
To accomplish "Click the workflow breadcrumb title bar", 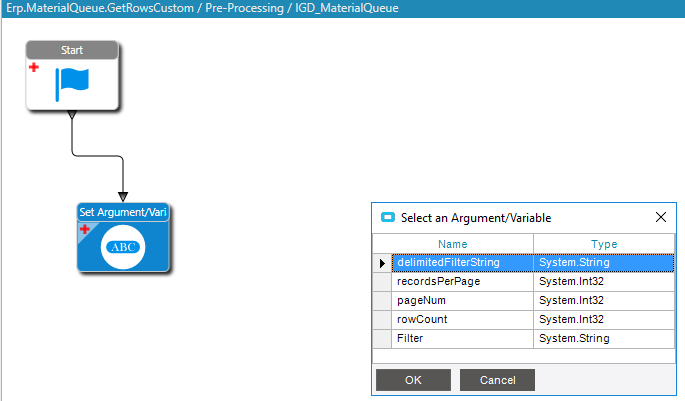I will 343,8.
